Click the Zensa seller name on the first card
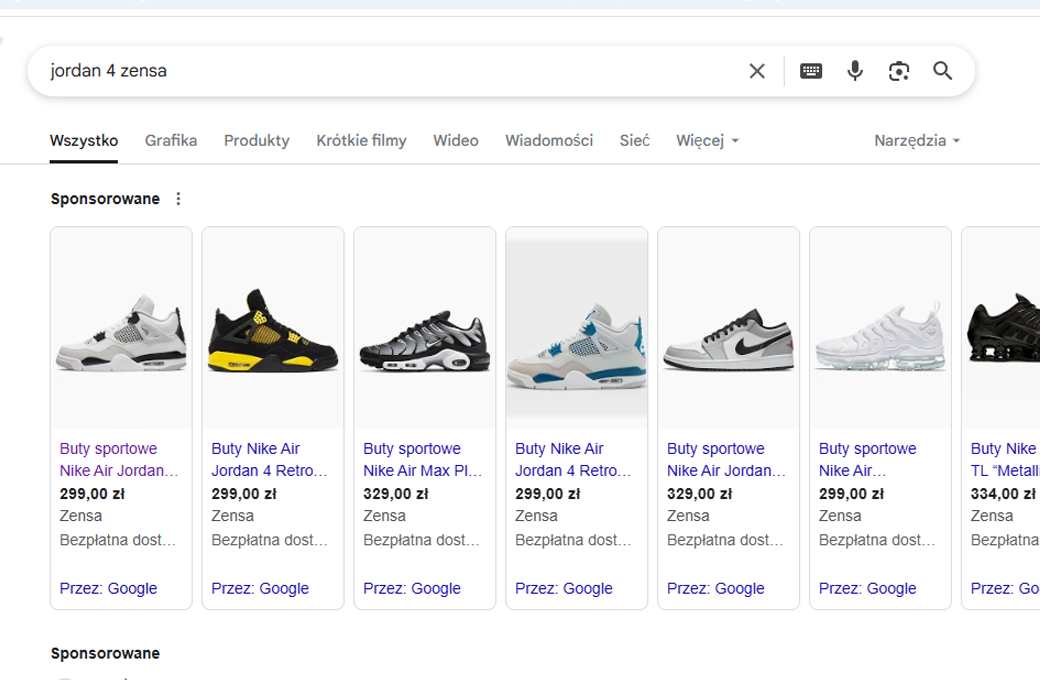The width and height of the screenshot is (1040, 680). tap(81, 516)
